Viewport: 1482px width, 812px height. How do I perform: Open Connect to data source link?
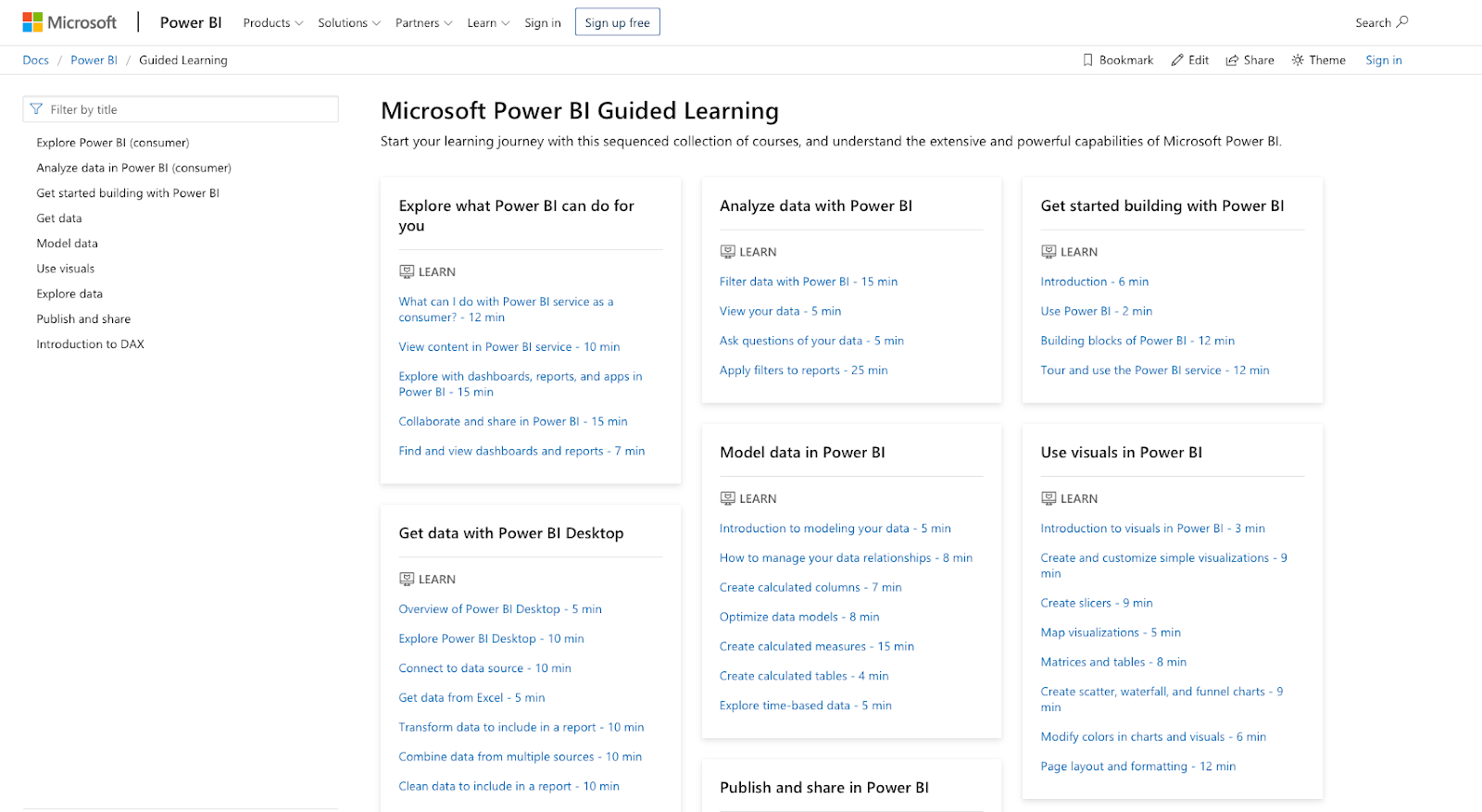click(485, 668)
